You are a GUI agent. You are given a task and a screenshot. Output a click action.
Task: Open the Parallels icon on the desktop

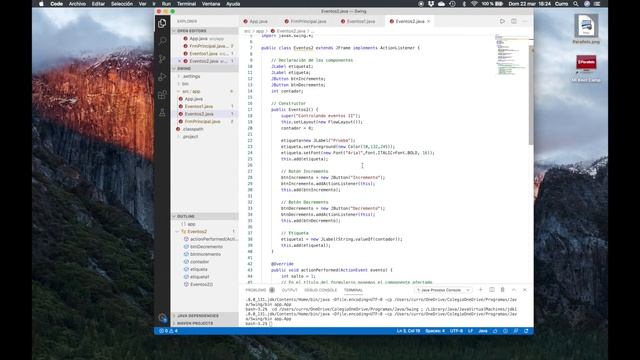[x=586, y=69]
